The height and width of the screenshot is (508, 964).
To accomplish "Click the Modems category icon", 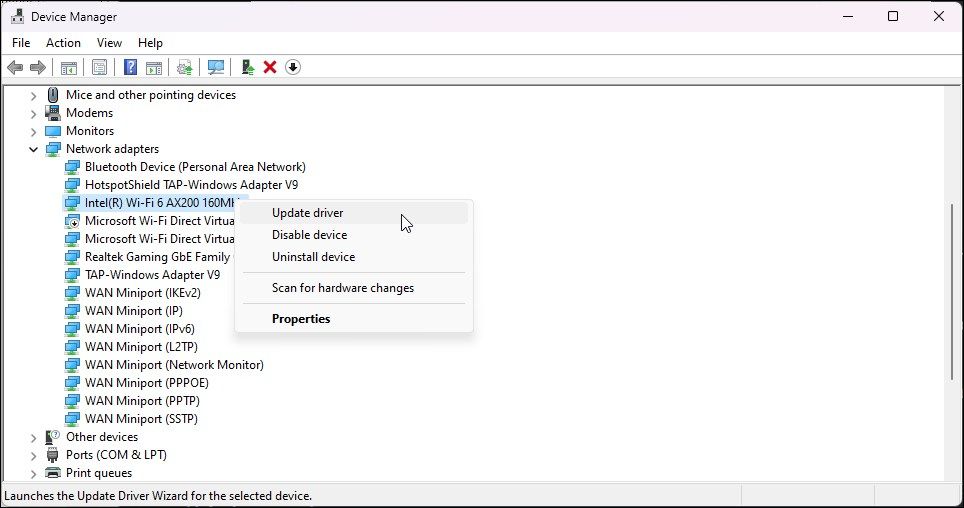I will [53, 113].
